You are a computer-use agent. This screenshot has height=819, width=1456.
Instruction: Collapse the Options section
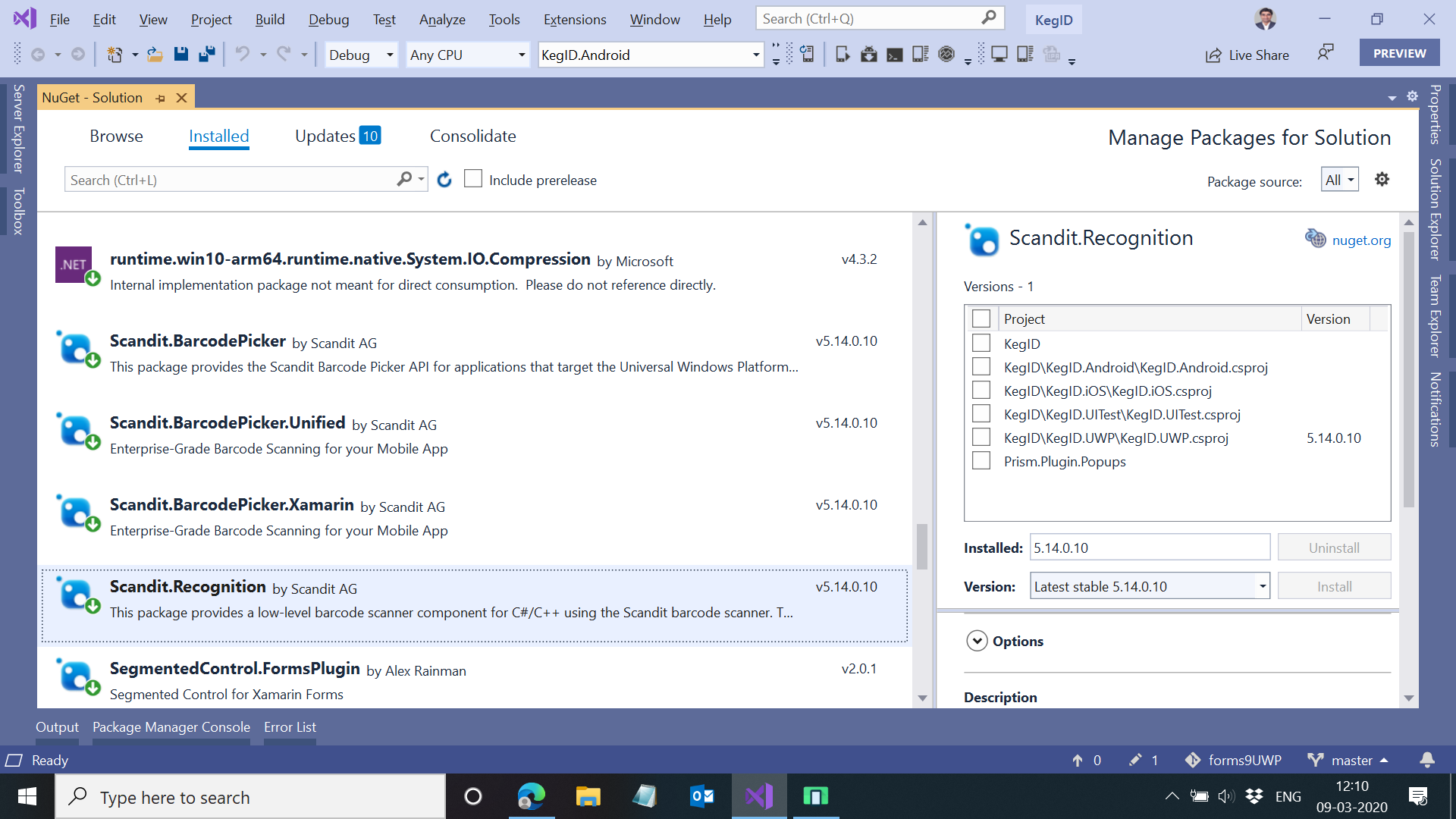[x=977, y=641]
